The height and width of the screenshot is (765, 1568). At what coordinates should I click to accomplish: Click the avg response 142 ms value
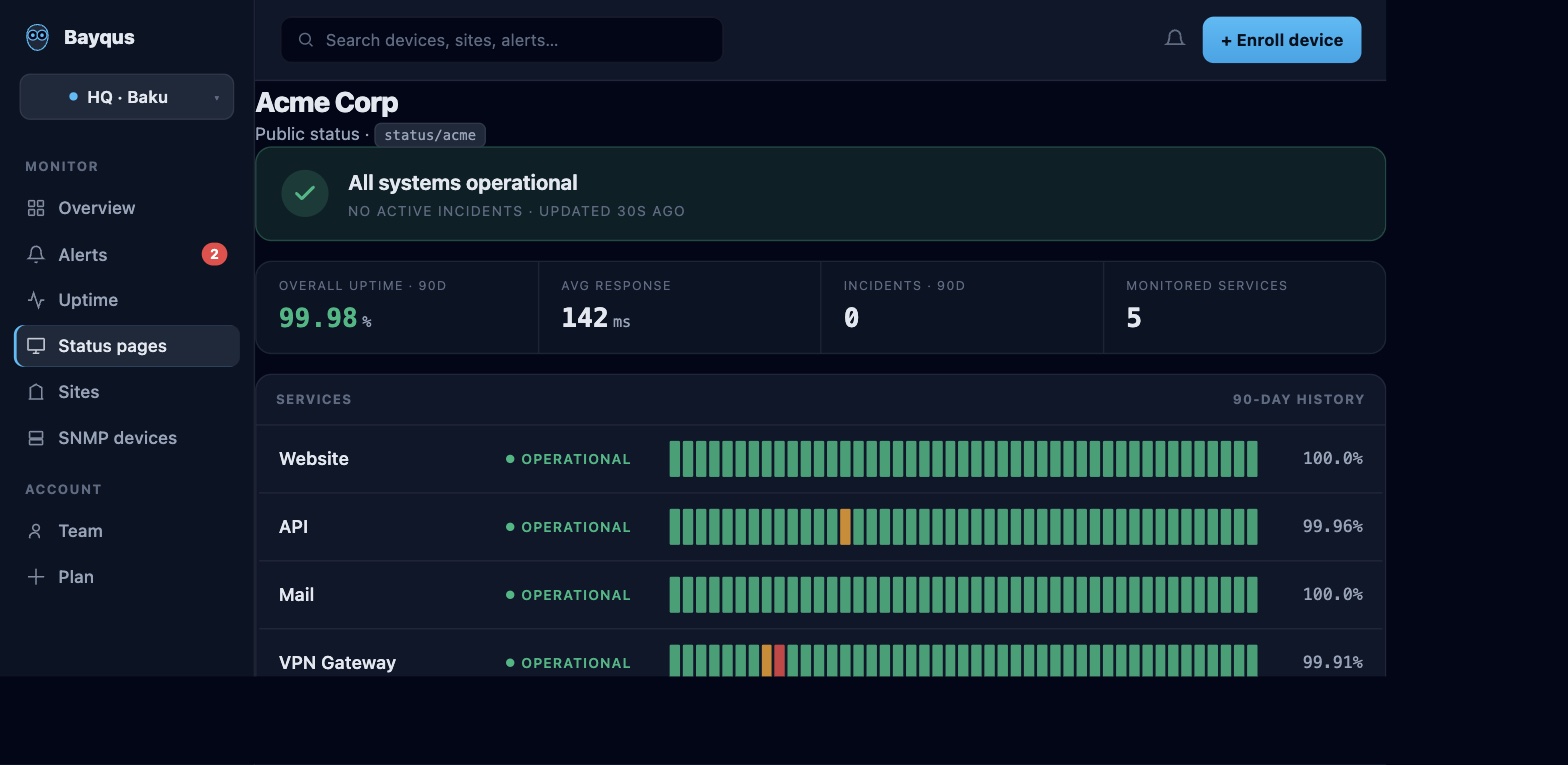pyautogui.click(x=596, y=318)
